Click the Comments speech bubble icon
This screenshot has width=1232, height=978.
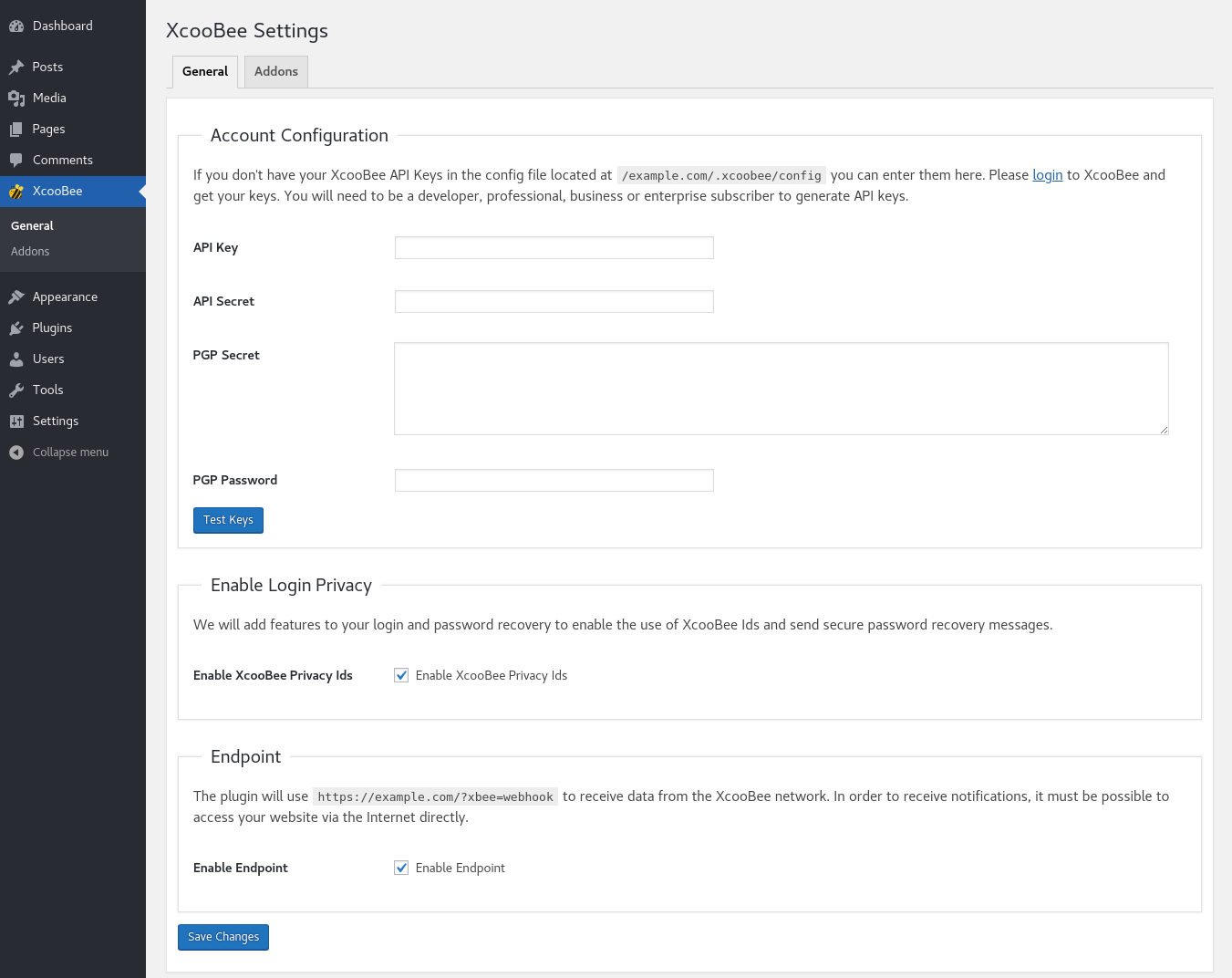pos(16,161)
